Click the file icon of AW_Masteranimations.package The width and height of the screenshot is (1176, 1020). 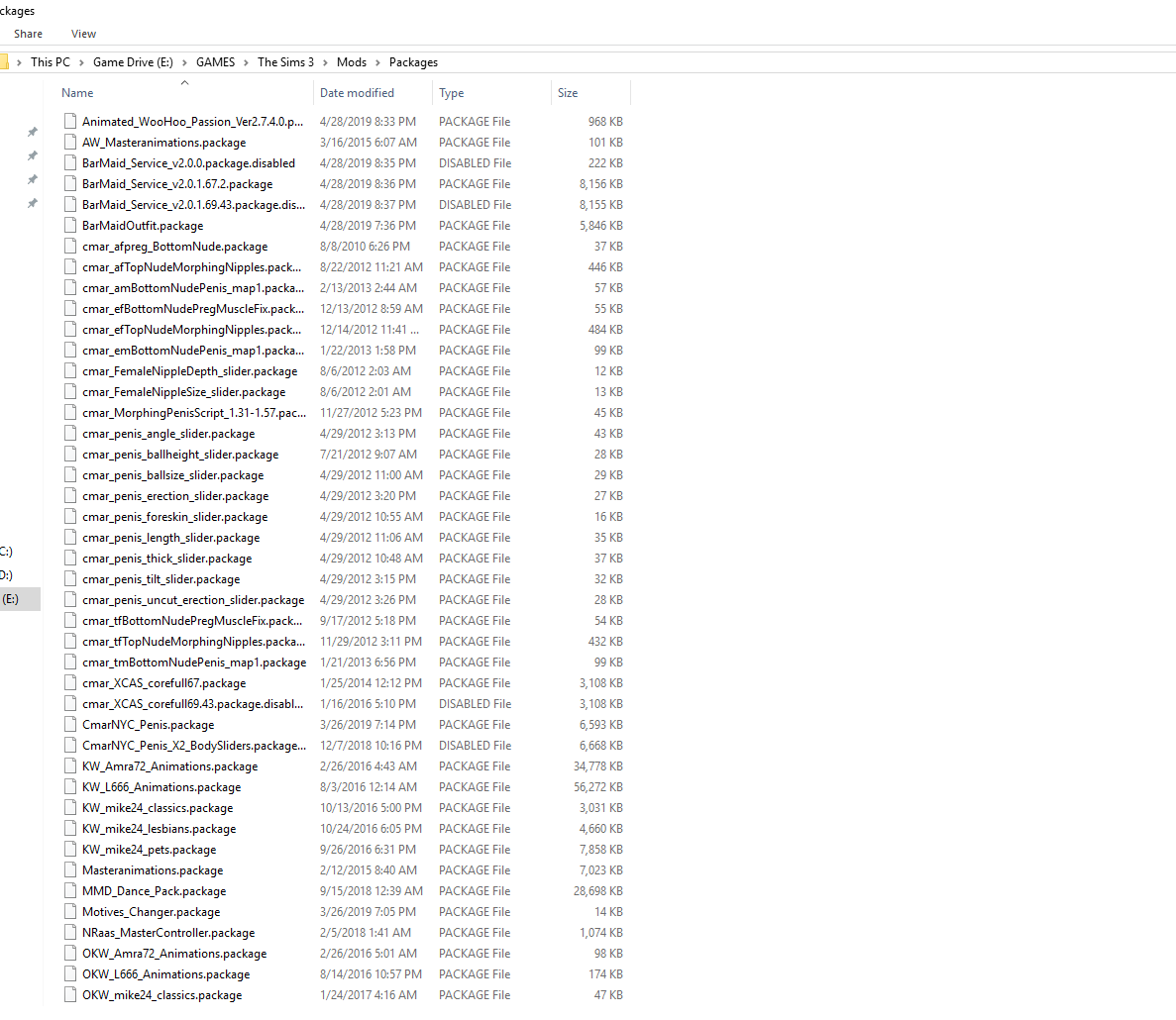point(69,142)
